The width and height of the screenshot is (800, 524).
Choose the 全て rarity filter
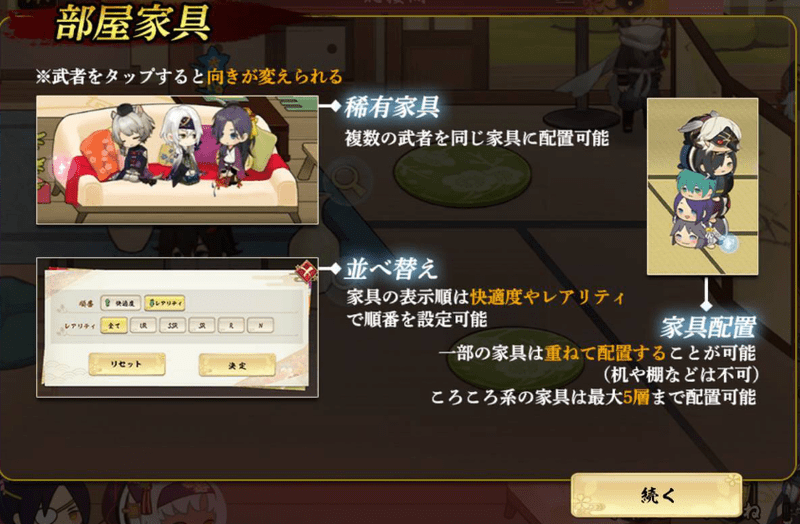coord(114,326)
